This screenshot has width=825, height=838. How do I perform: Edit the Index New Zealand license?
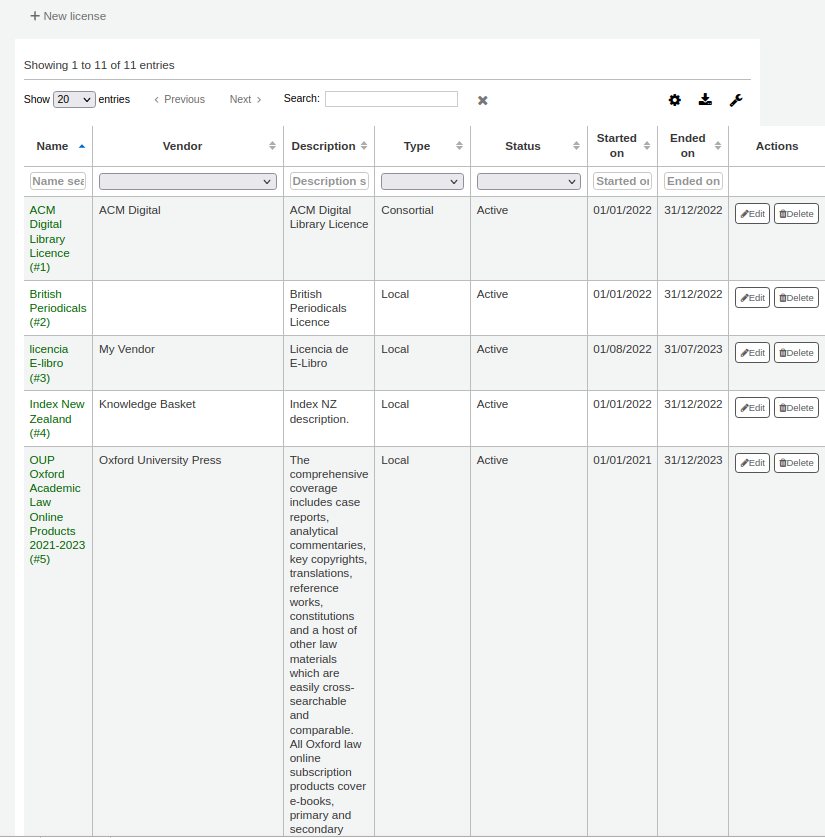coord(752,408)
